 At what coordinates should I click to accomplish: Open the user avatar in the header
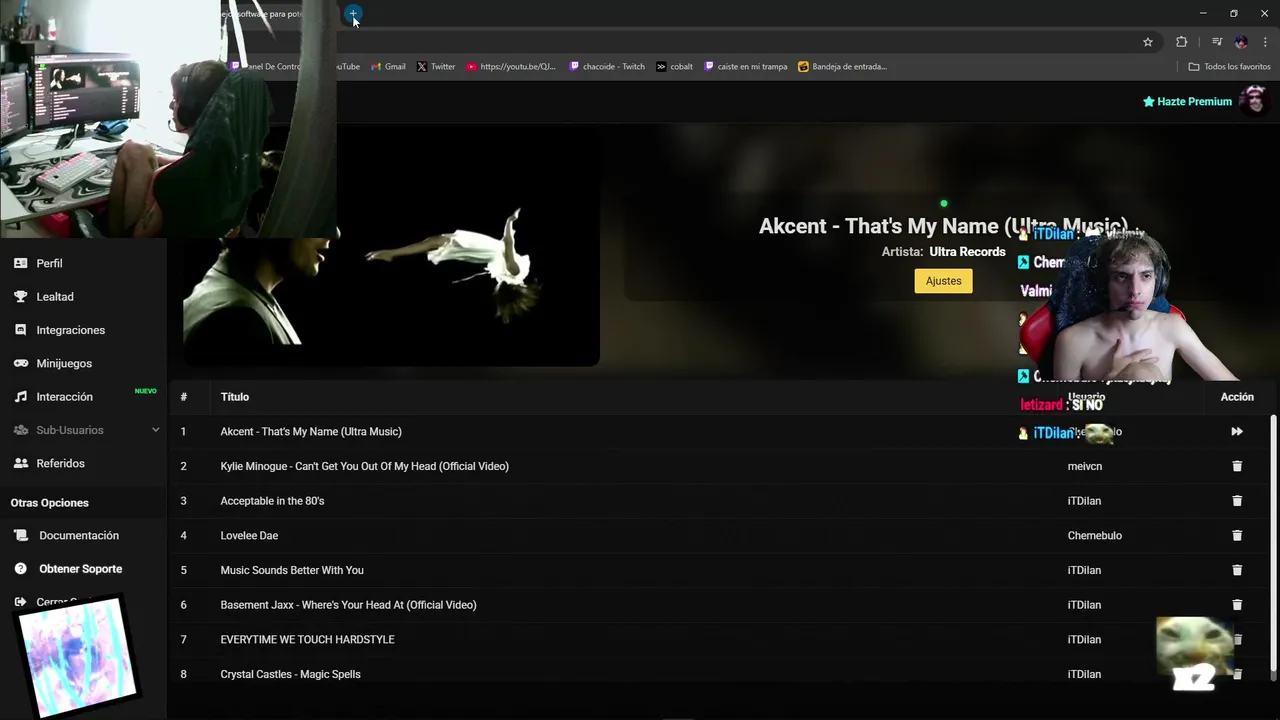(1254, 100)
